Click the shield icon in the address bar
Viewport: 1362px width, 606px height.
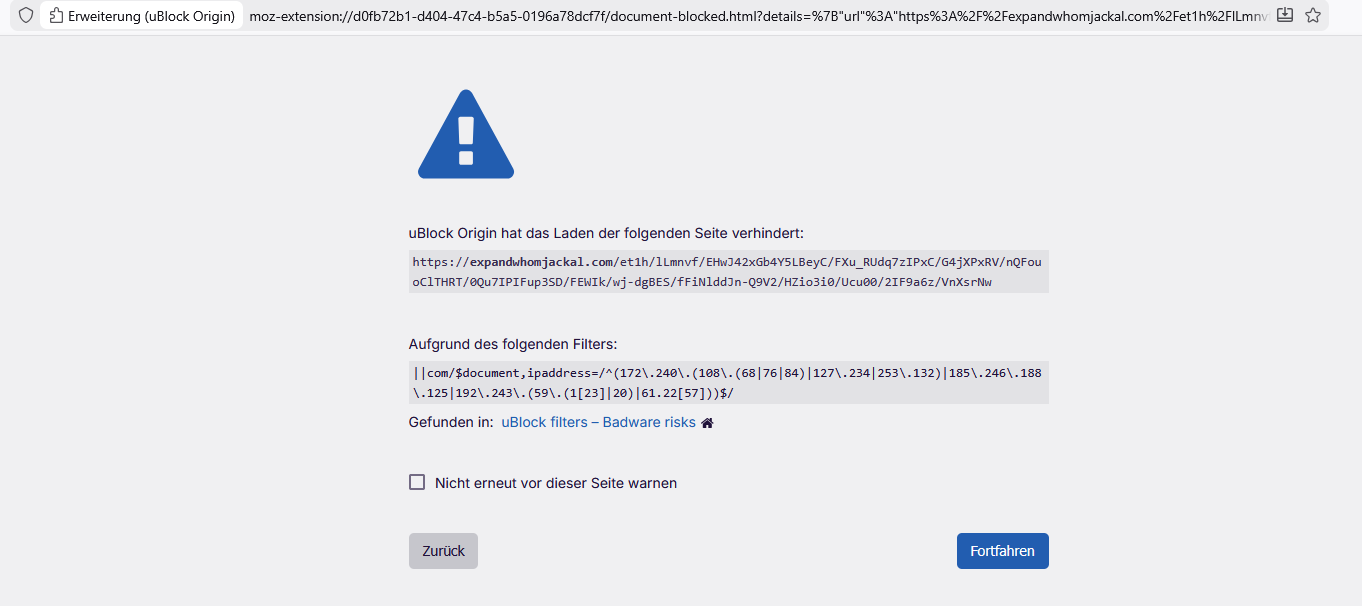pyautogui.click(x=26, y=16)
